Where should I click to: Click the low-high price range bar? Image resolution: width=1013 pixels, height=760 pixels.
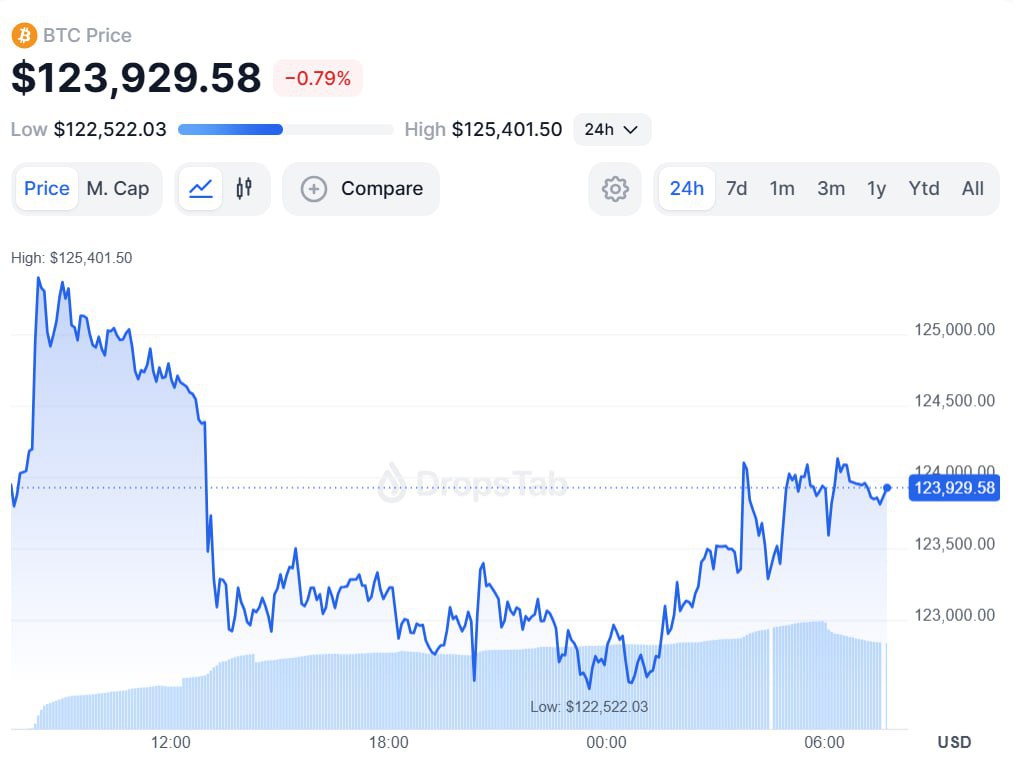[x=285, y=129]
